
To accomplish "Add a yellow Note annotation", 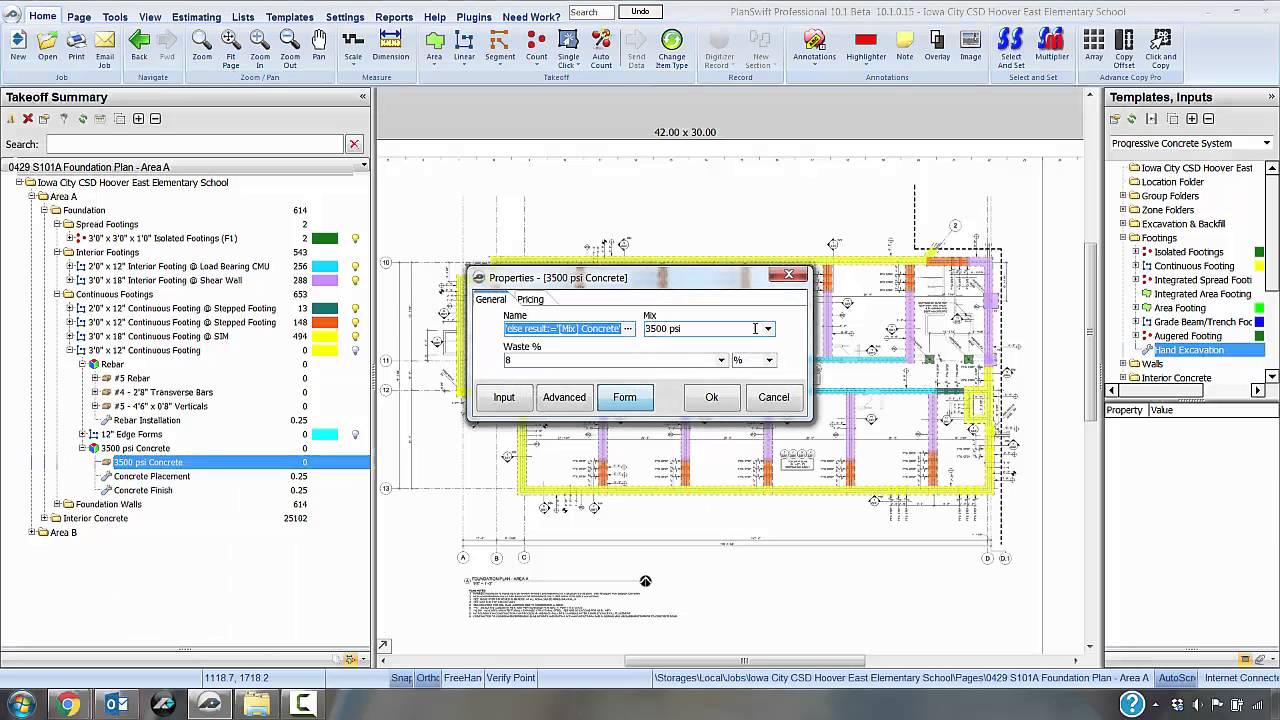I will (905, 44).
